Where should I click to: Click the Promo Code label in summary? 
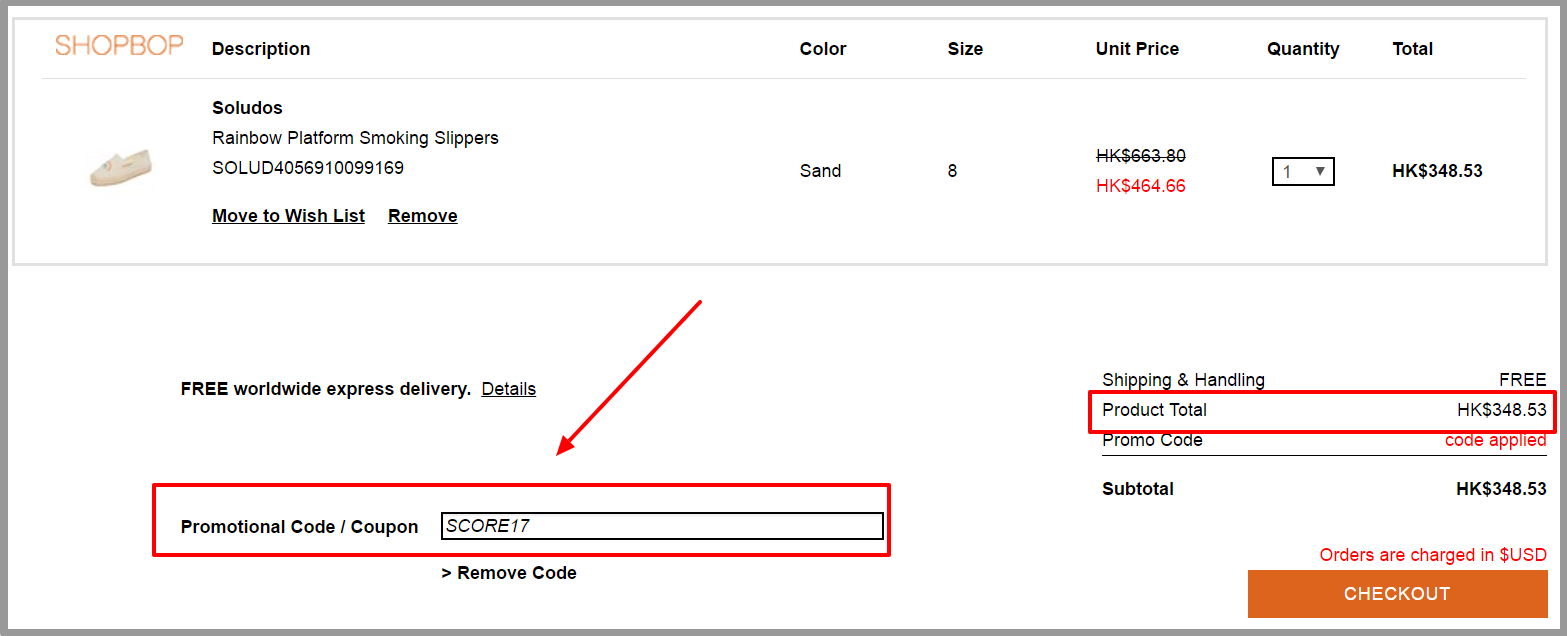pyautogui.click(x=1152, y=440)
